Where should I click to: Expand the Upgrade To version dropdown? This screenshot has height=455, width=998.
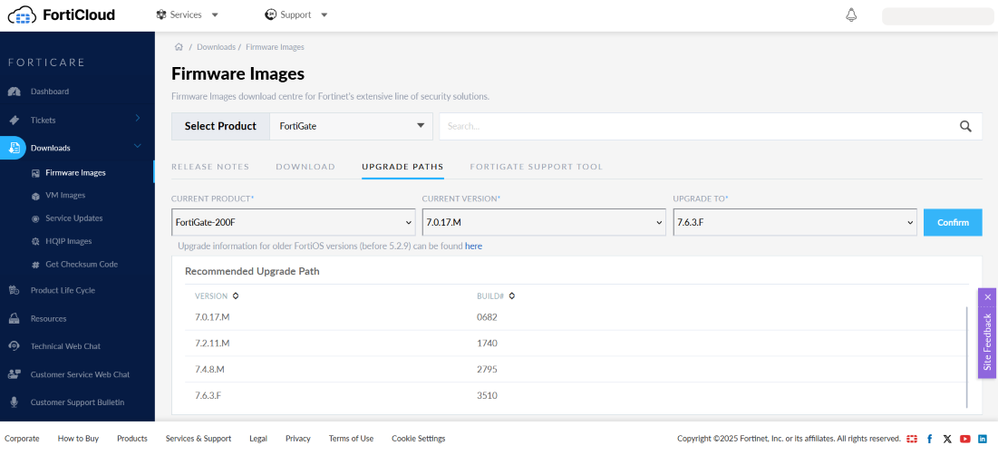point(795,222)
